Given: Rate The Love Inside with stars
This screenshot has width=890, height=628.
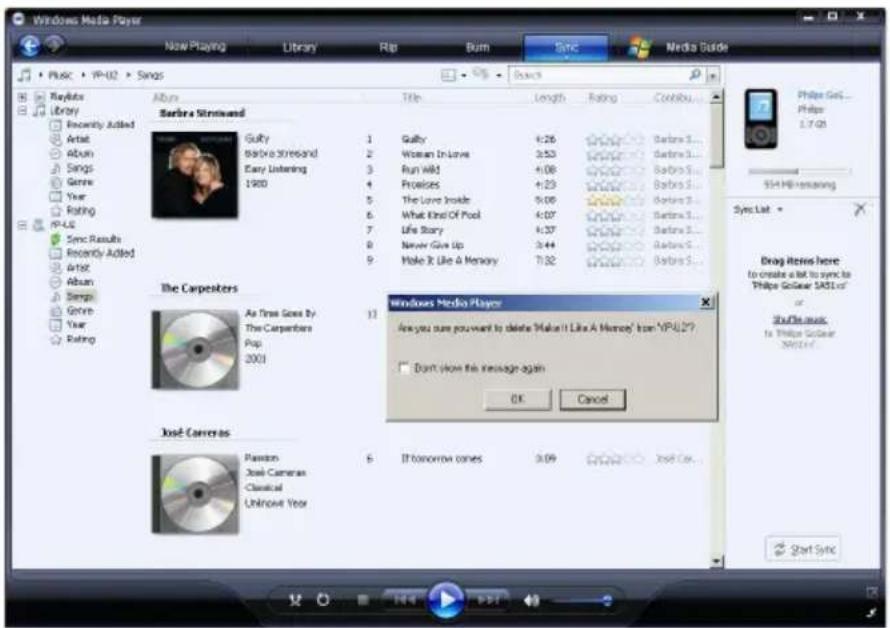Looking at the screenshot, I should click(615, 200).
